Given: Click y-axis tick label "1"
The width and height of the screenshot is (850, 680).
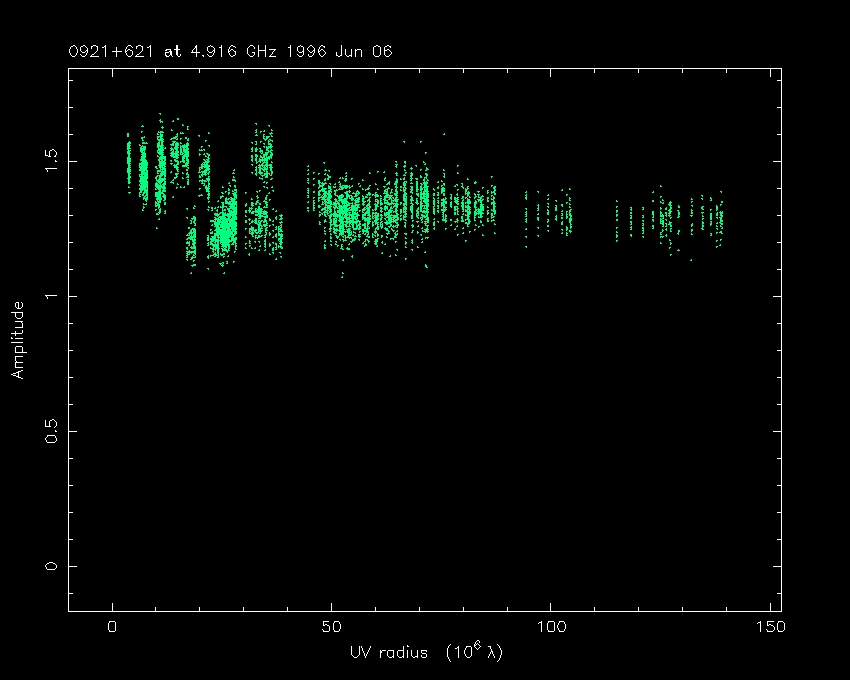Looking at the screenshot, I should click(53, 296).
